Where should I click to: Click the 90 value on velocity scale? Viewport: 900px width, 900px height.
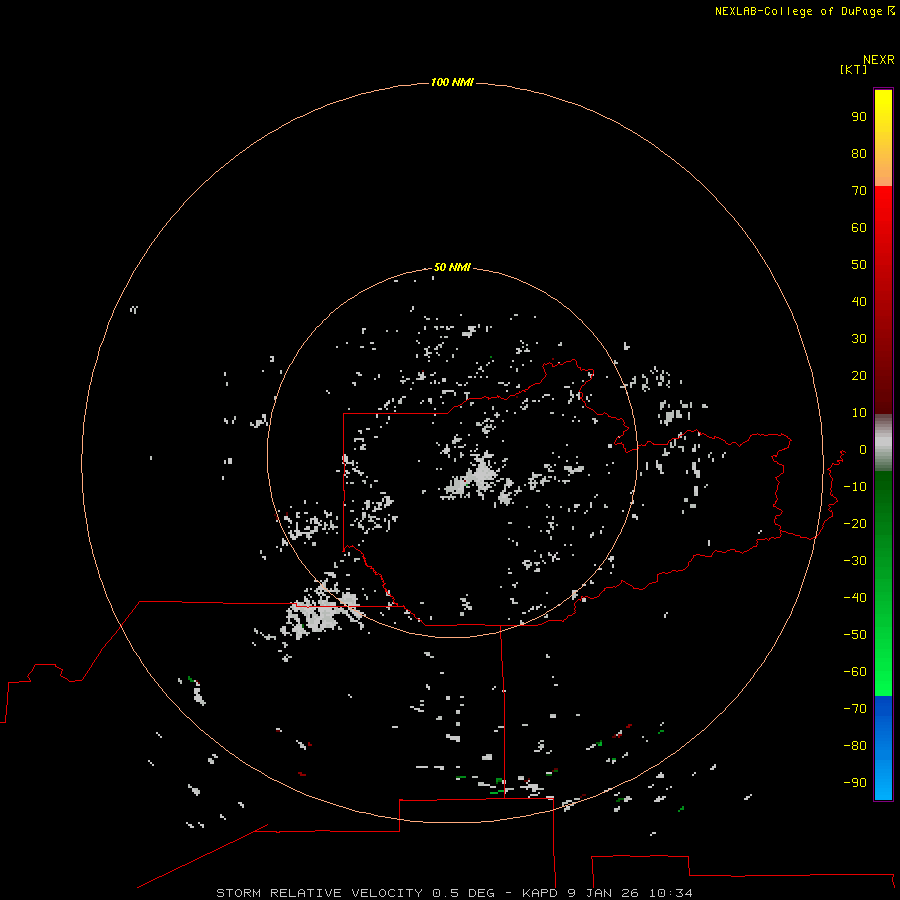(x=859, y=117)
